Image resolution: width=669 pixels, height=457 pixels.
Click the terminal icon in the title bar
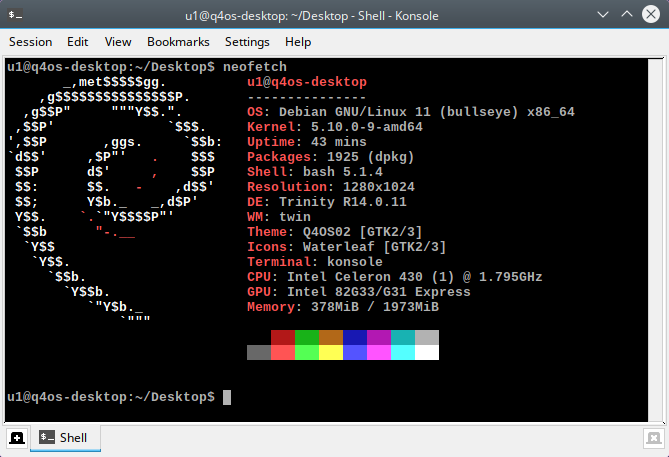pos(15,15)
